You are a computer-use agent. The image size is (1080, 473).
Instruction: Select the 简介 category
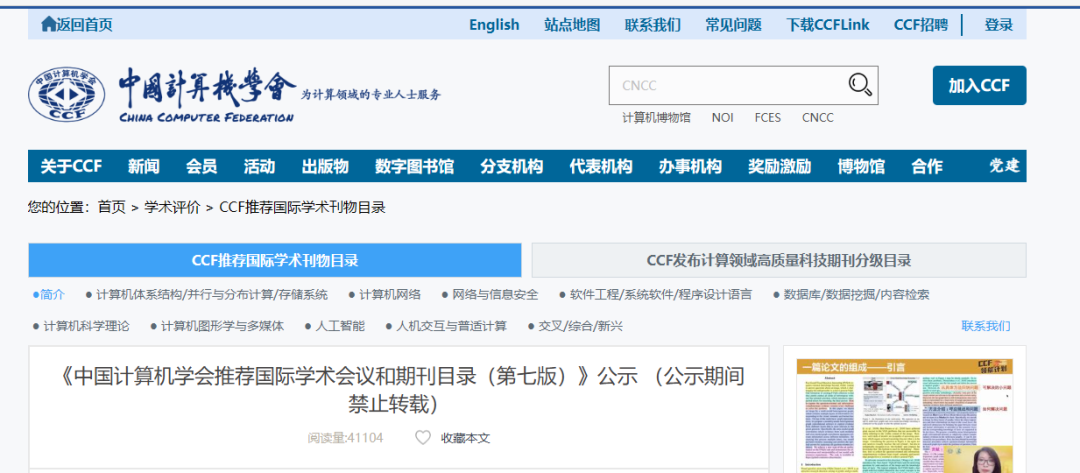point(49,295)
